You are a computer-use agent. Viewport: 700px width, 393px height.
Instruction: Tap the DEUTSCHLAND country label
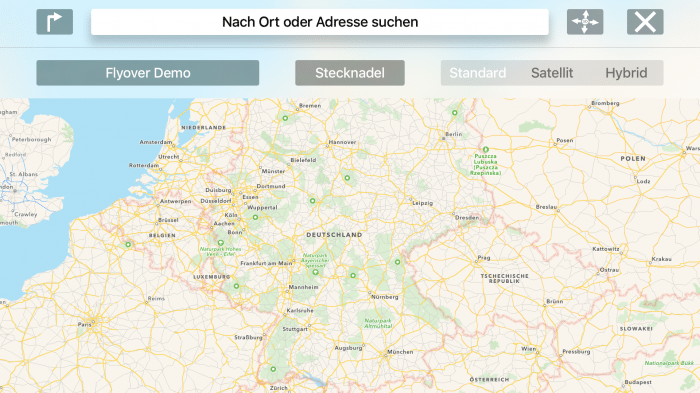[x=334, y=235]
